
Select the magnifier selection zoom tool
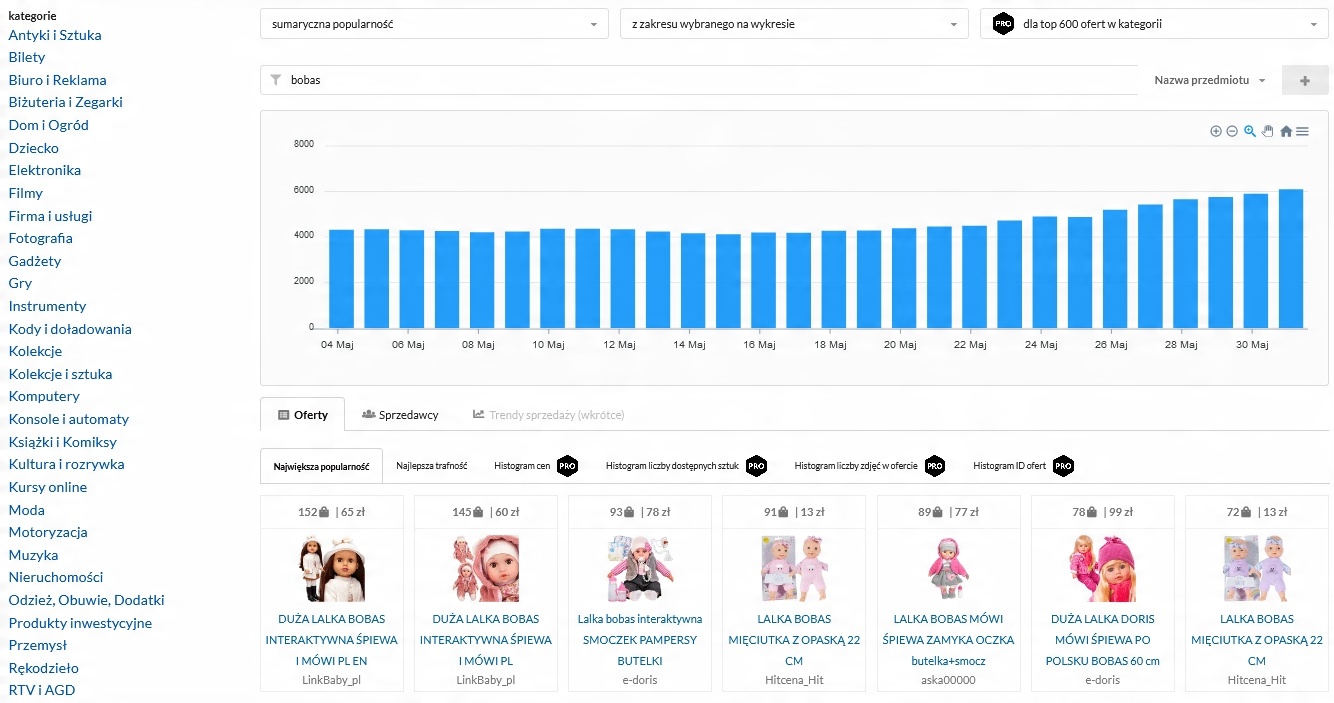pos(1250,131)
